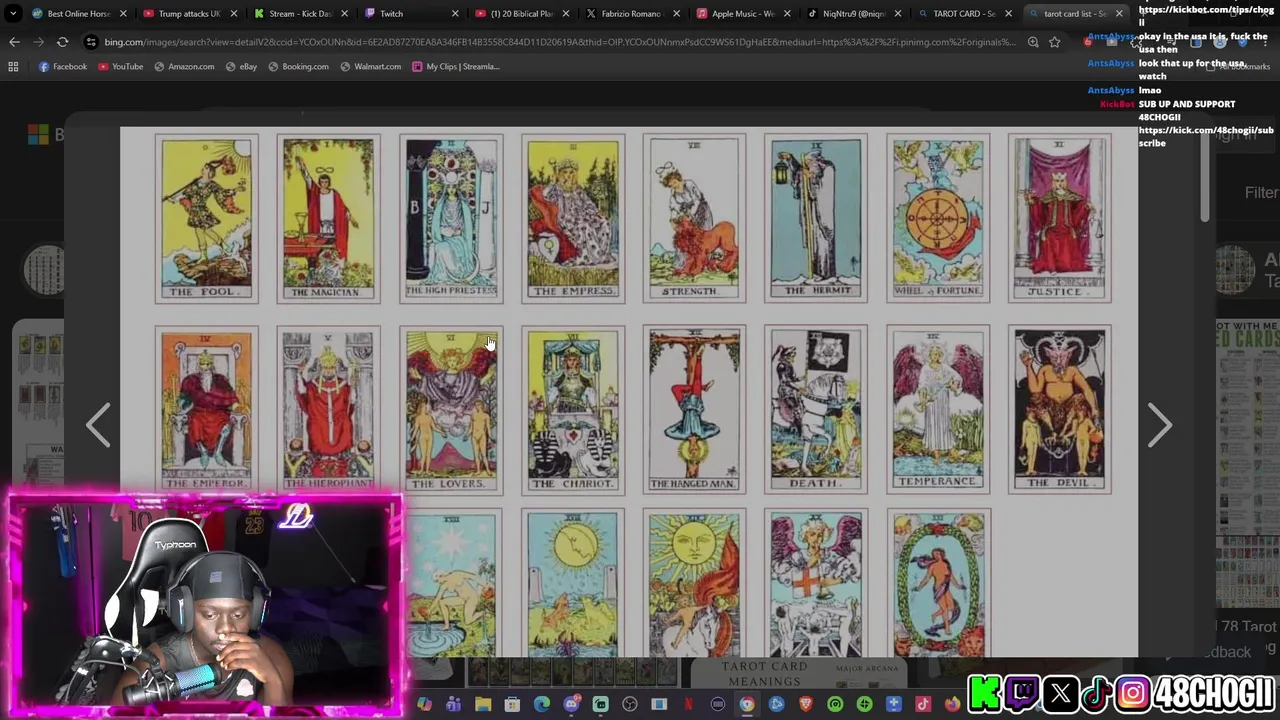Open My Clips Streamlabs bookmark
1280x720 pixels.
click(x=455, y=66)
